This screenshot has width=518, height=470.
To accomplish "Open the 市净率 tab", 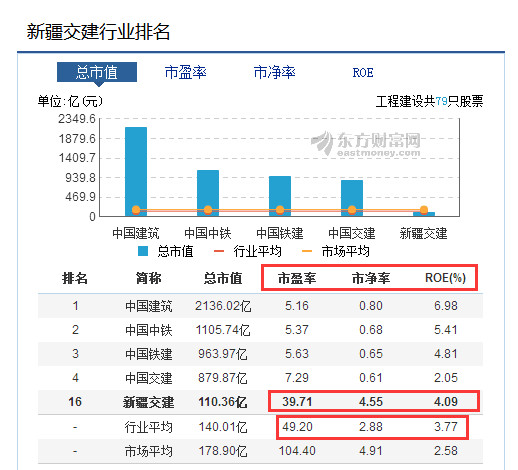I will point(274,72).
